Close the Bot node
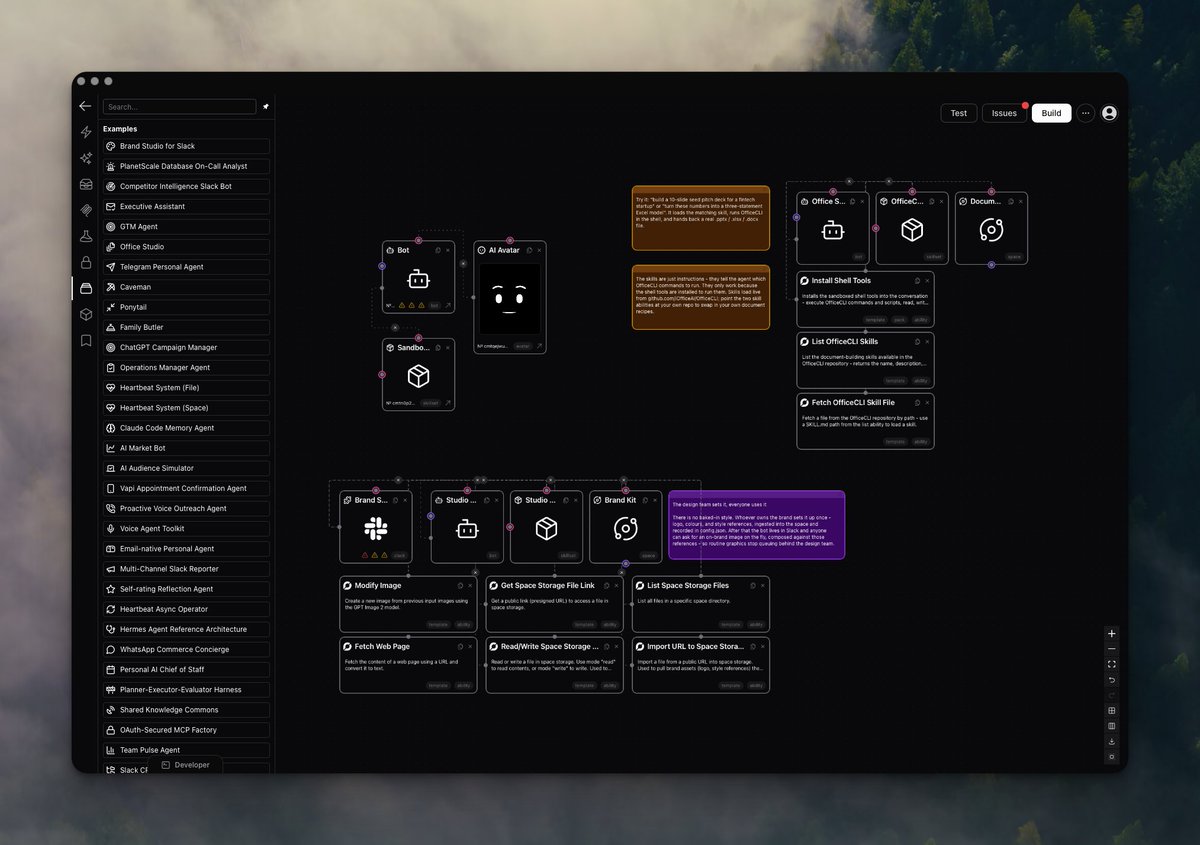Viewport: 1200px width, 845px height. pyautogui.click(x=448, y=250)
